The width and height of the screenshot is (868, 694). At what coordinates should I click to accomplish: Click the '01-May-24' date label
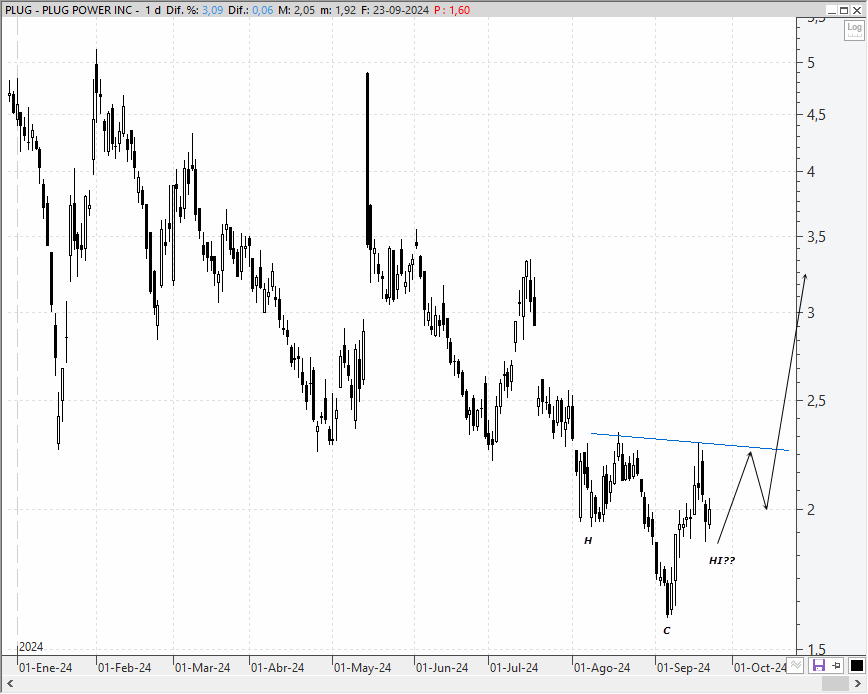[x=363, y=668]
